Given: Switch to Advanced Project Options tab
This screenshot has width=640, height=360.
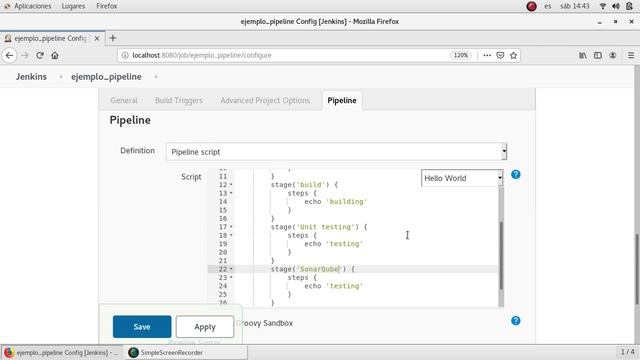Looking at the screenshot, I should pos(265,100).
